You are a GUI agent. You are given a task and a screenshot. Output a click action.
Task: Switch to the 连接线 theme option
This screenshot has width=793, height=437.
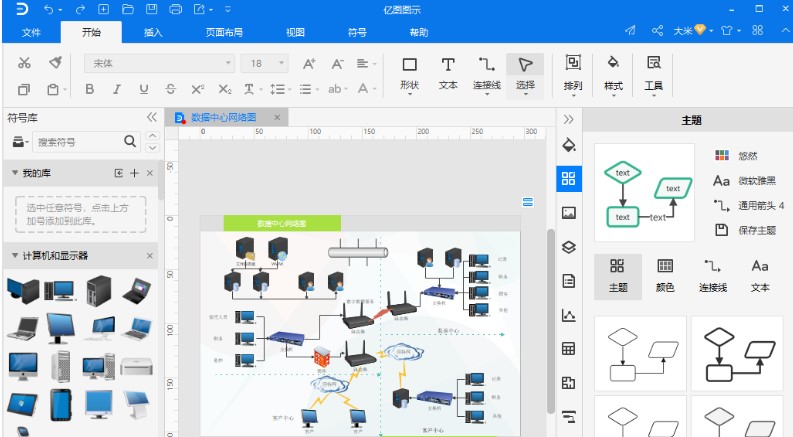point(713,274)
